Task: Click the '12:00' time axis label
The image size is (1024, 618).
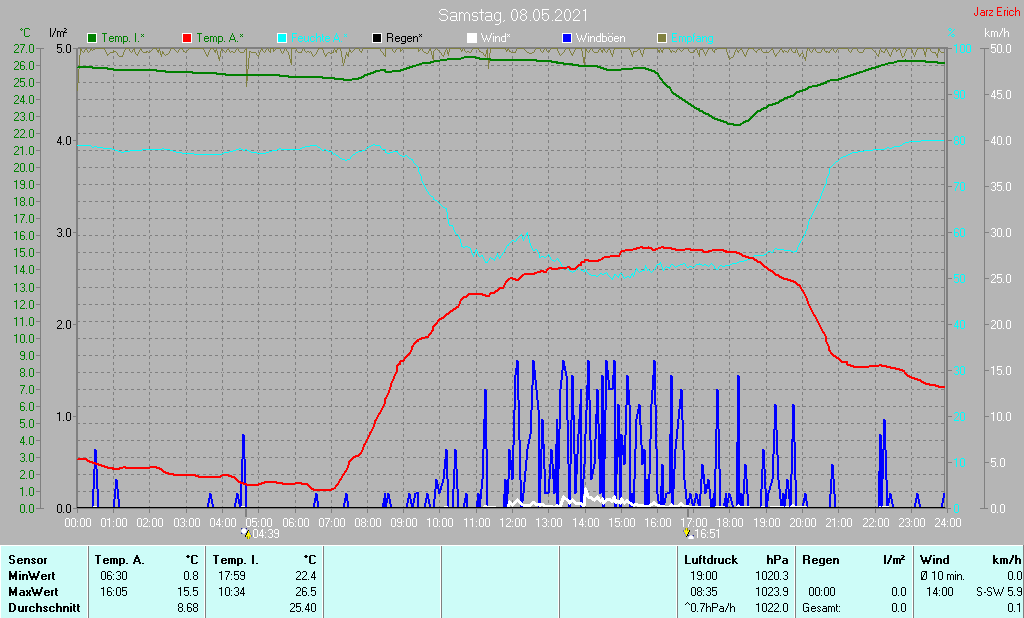Action: tap(513, 523)
